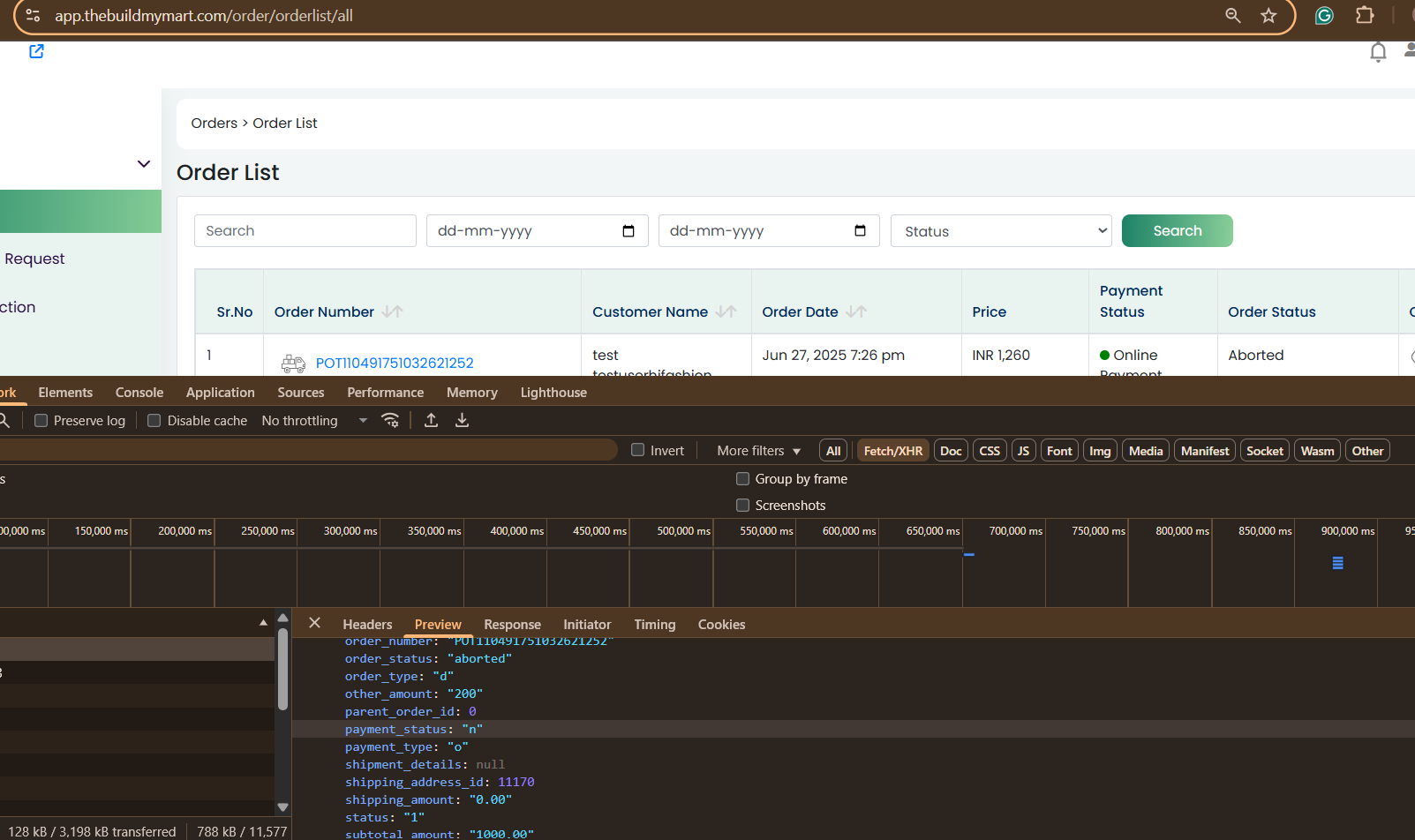Toggle Other request filter
Screen dimensions: 1415x840
[1368, 451]
